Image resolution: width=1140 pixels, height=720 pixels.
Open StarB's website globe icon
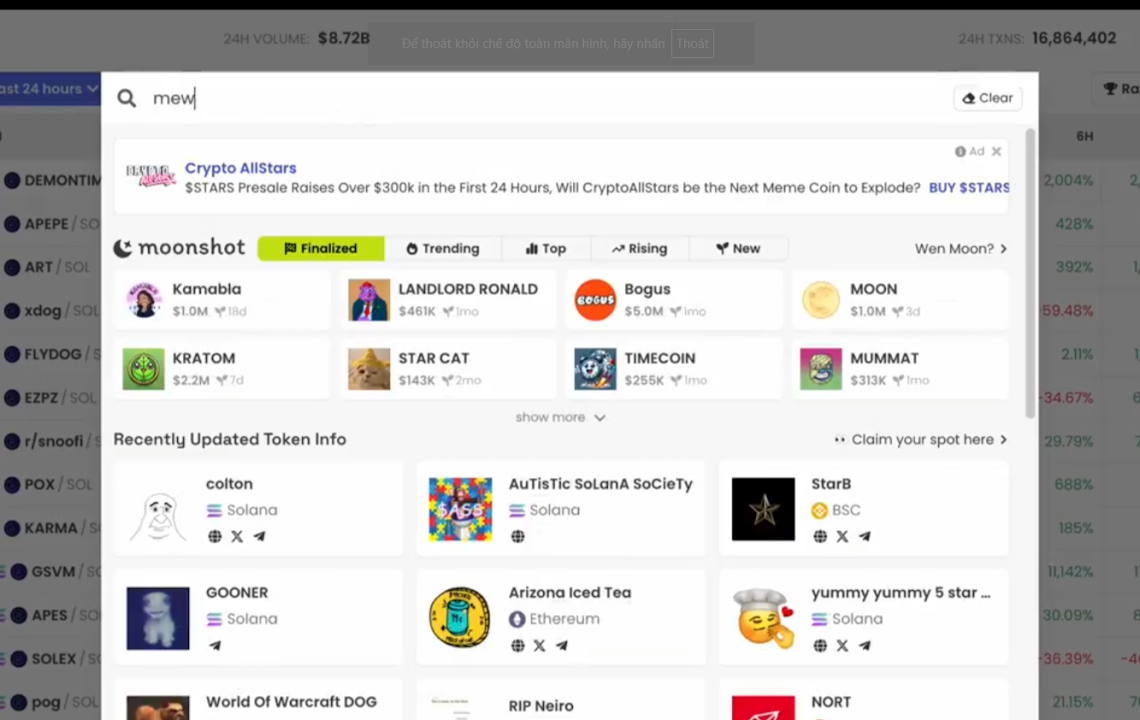[820, 537]
